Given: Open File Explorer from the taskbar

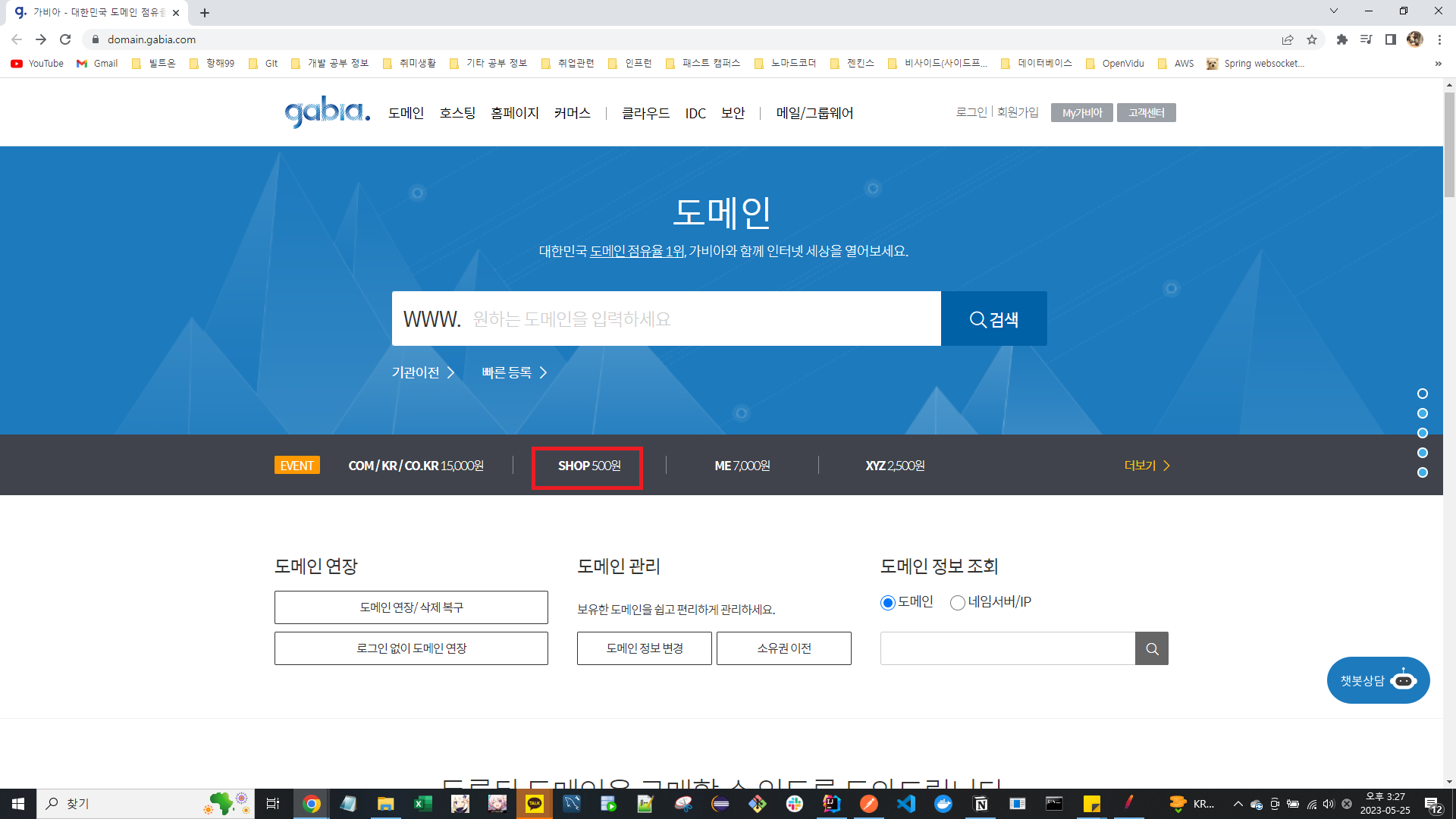Looking at the screenshot, I should click(x=385, y=804).
